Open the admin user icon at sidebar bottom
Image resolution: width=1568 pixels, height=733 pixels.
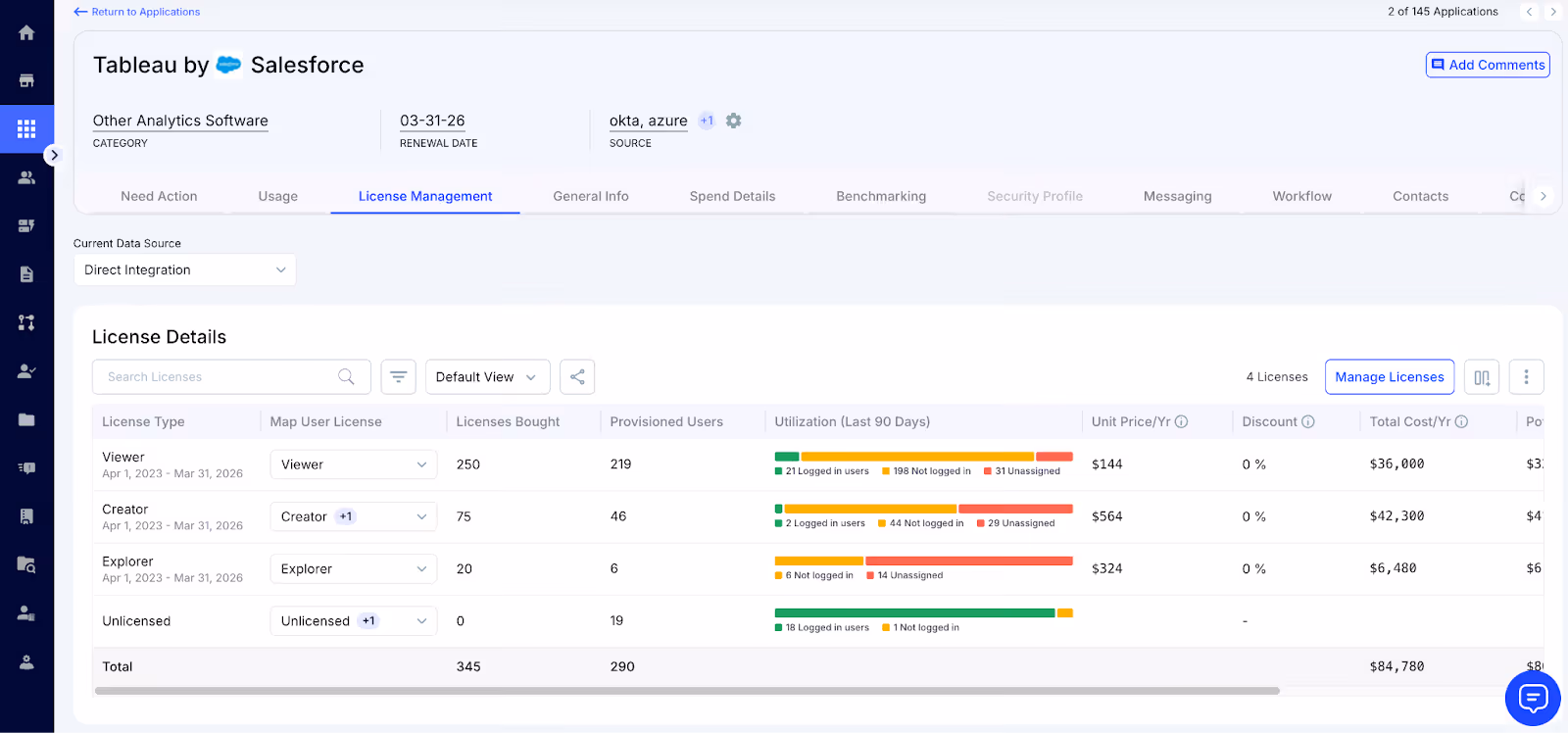tap(26, 661)
